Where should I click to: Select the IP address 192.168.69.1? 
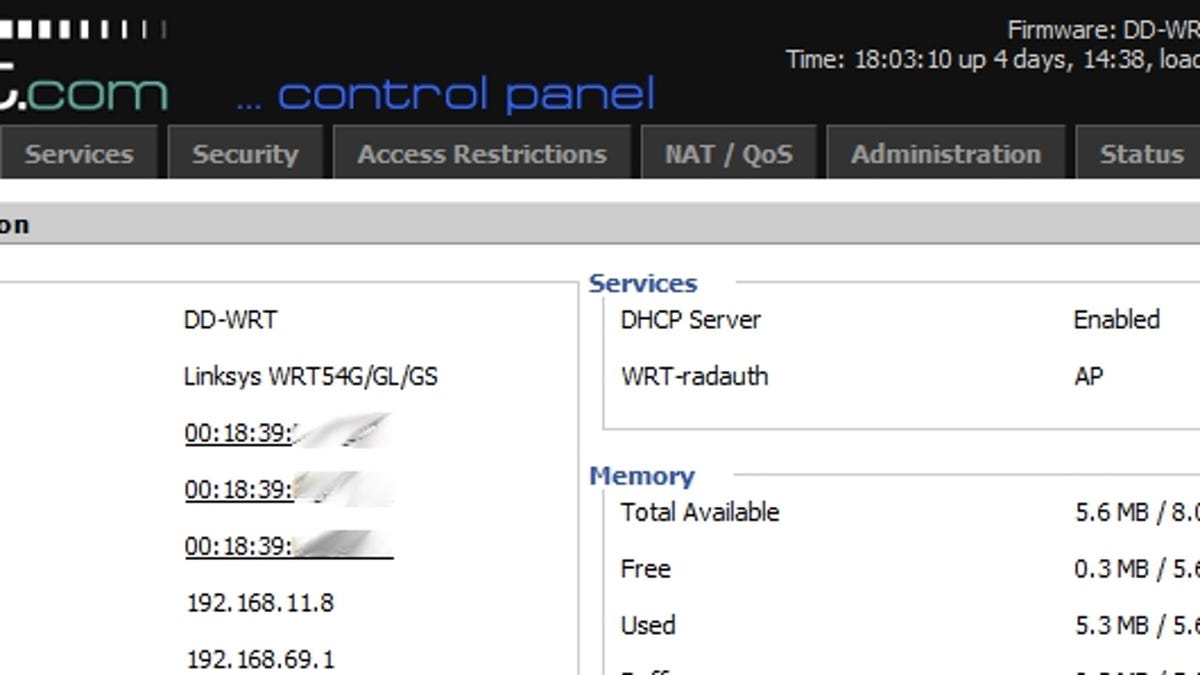point(260,659)
